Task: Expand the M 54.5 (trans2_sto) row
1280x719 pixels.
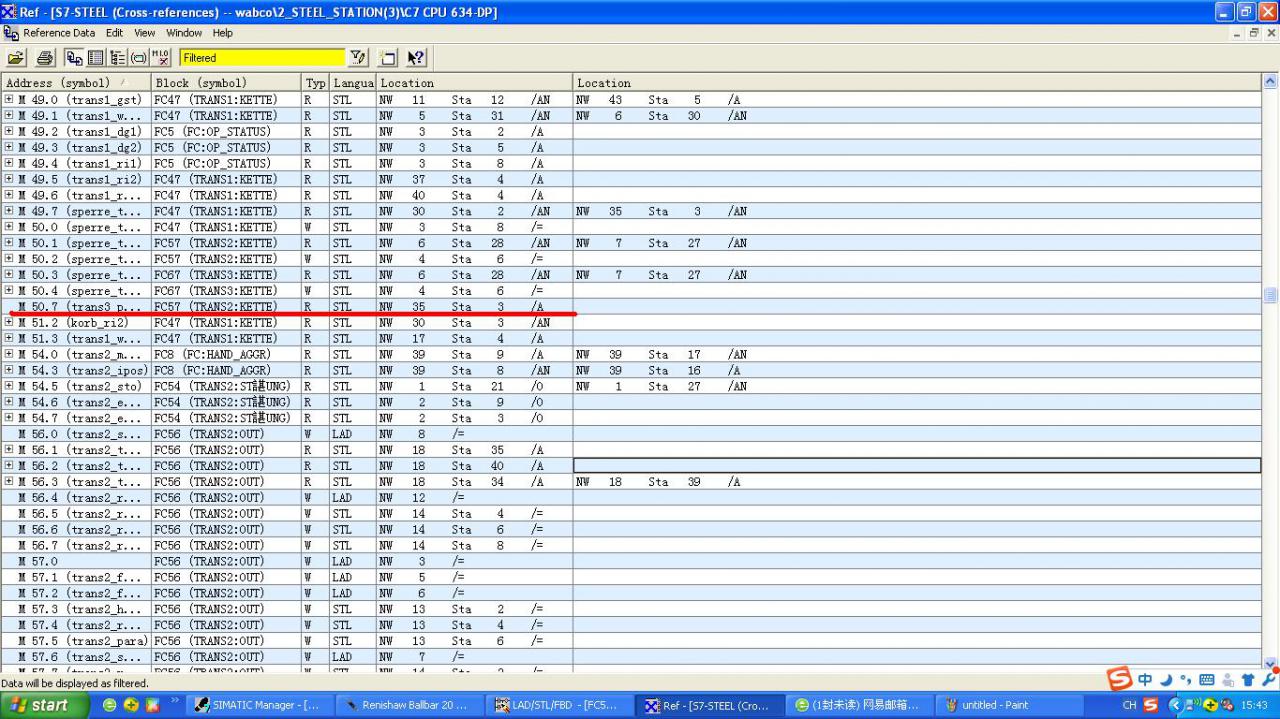Action: [x=9, y=387]
